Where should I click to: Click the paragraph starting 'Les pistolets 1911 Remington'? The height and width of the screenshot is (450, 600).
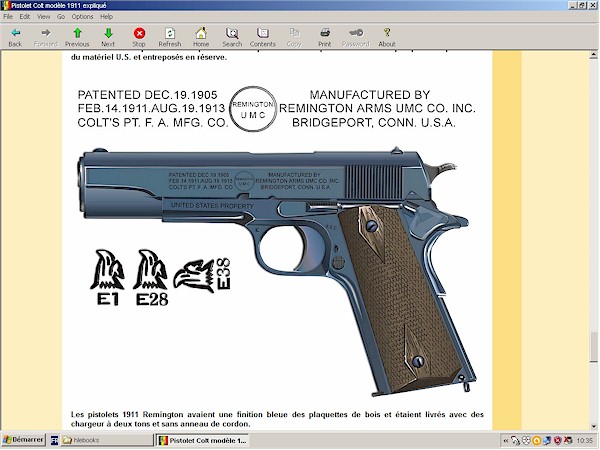277,419
